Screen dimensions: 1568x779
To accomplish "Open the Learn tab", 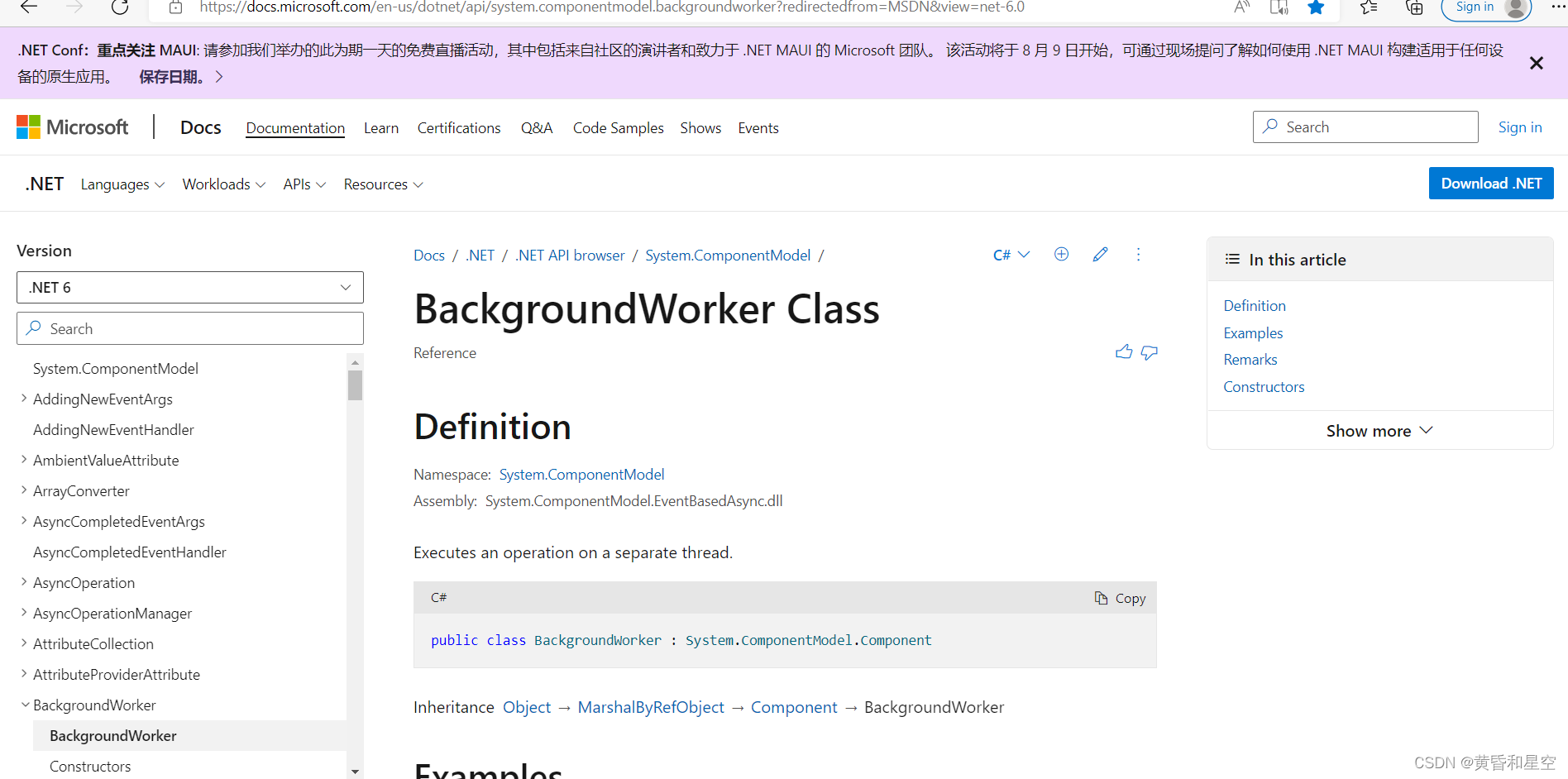I will click(381, 128).
